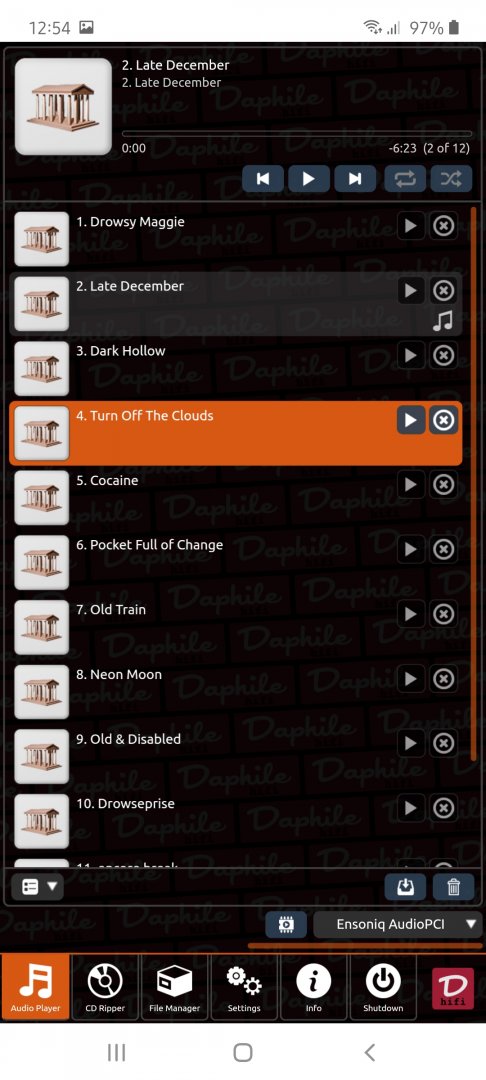Save playlist with download icon
This screenshot has height=1080, width=486.
tap(405, 886)
